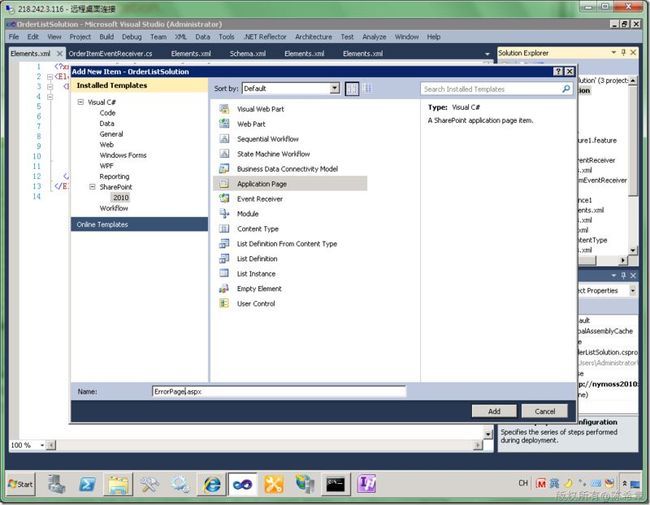650x505 pixels.
Task: Select the Workflow category
Action: pyautogui.click(x=114, y=208)
